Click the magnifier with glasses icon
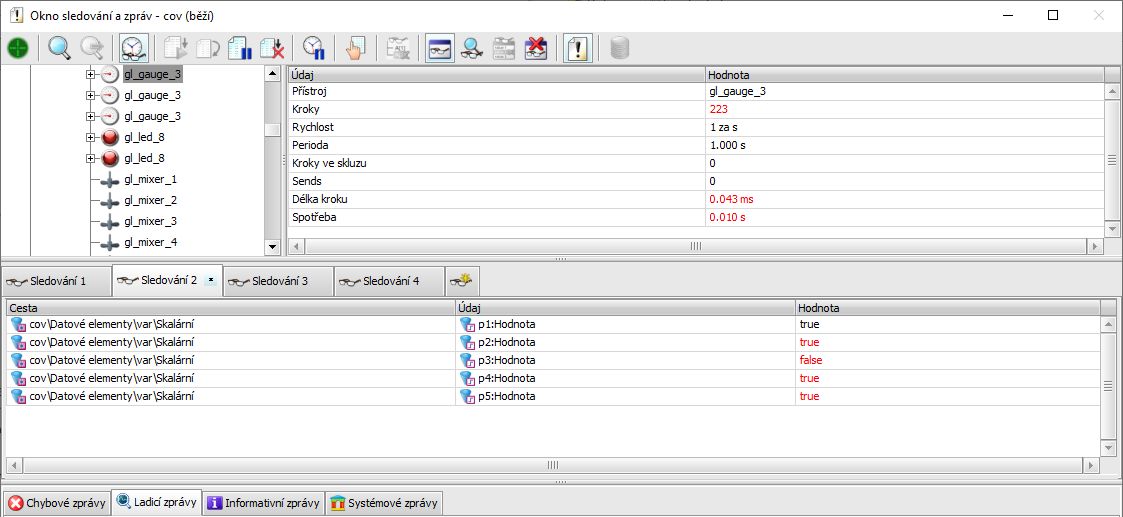The width and height of the screenshot is (1123, 517). pos(472,48)
